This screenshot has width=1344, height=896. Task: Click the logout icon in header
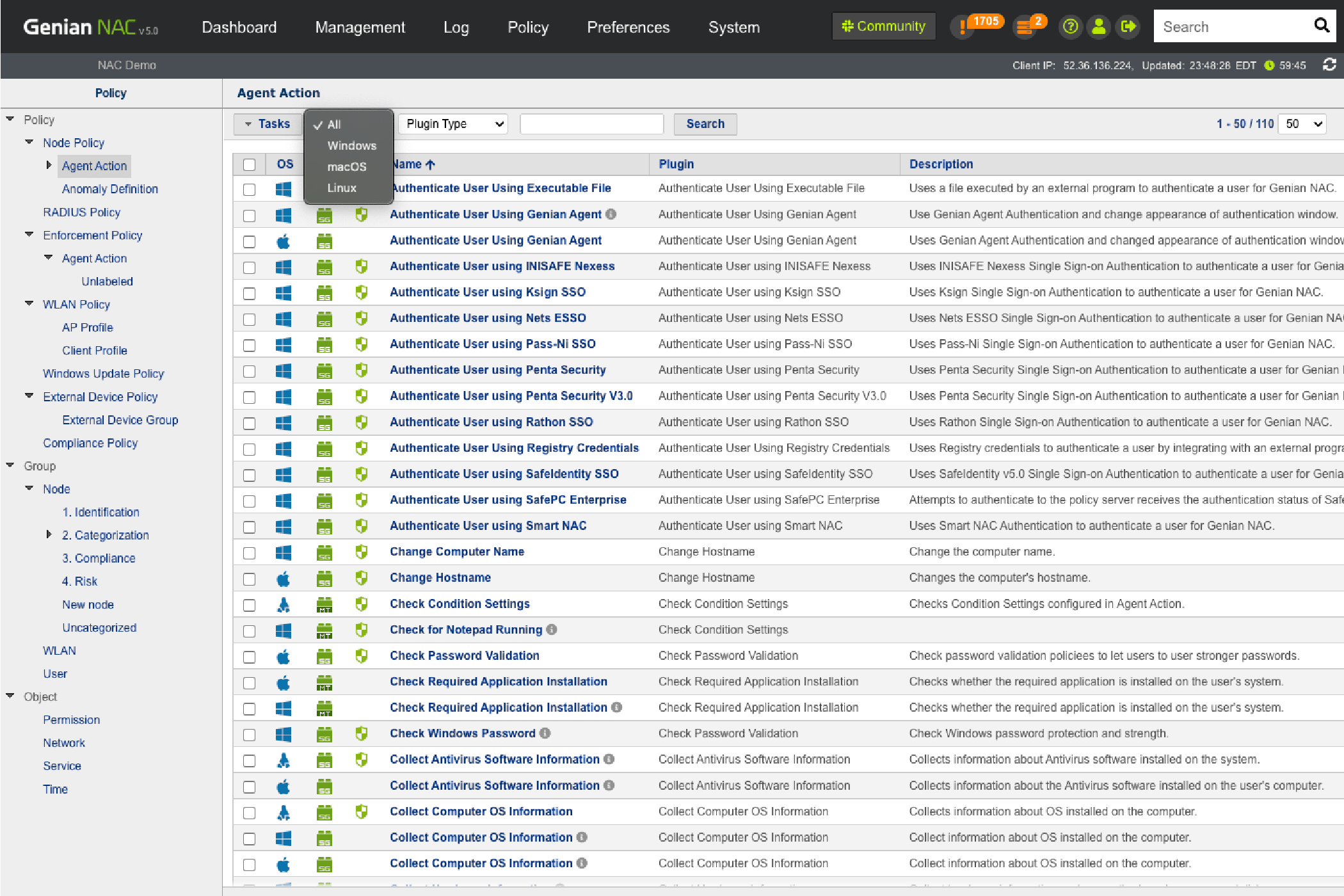coord(1128,27)
